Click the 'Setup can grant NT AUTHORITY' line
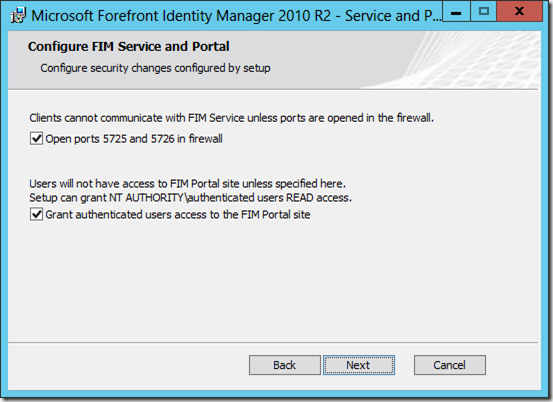The image size is (553, 402). [x=190, y=198]
